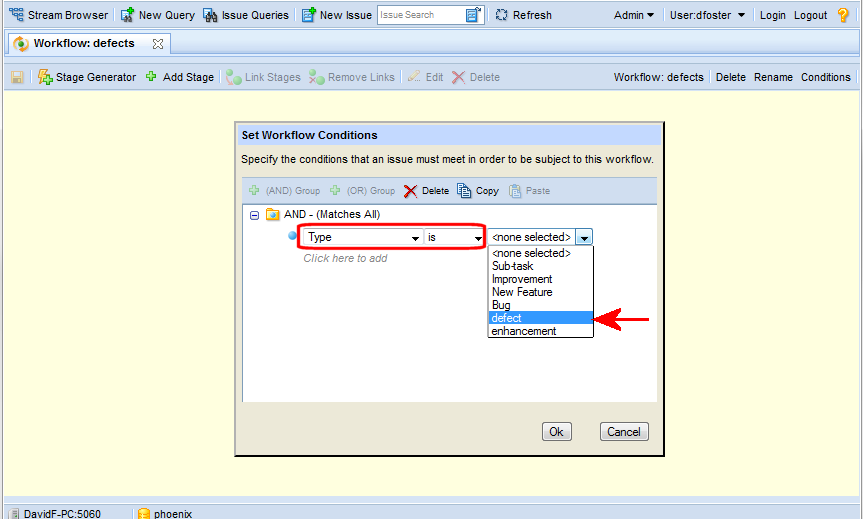This screenshot has width=863, height=519.
Task: Open the Type field dropdown
Action: coord(363,237)
